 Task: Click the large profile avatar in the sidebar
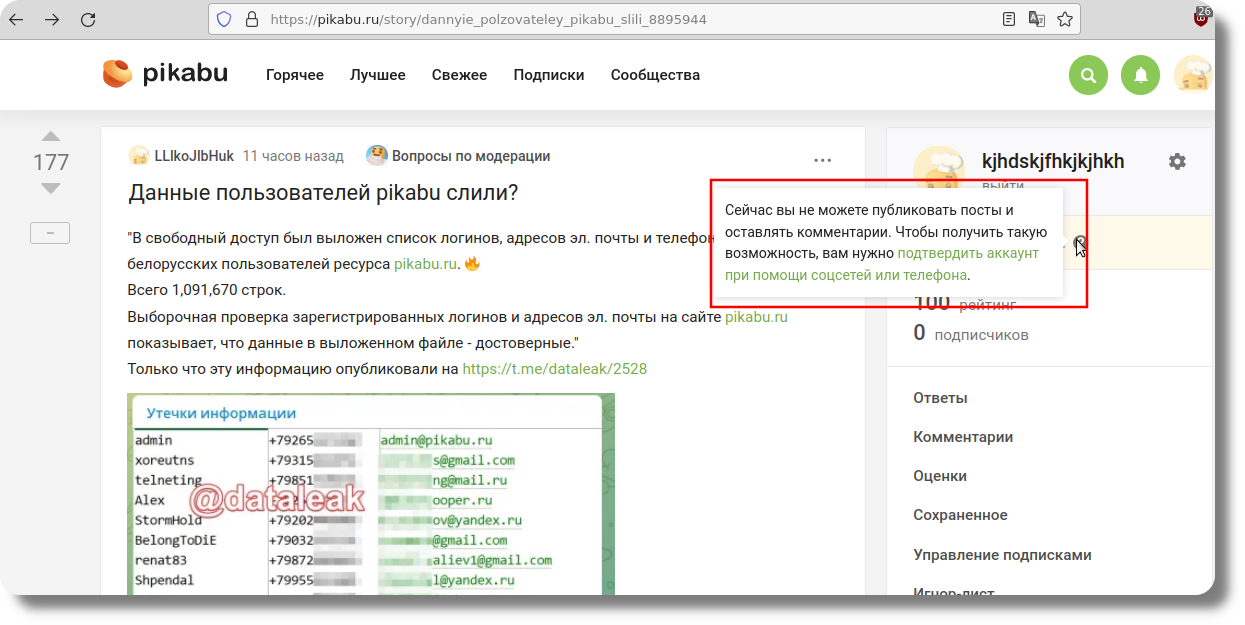pos(940,170)
